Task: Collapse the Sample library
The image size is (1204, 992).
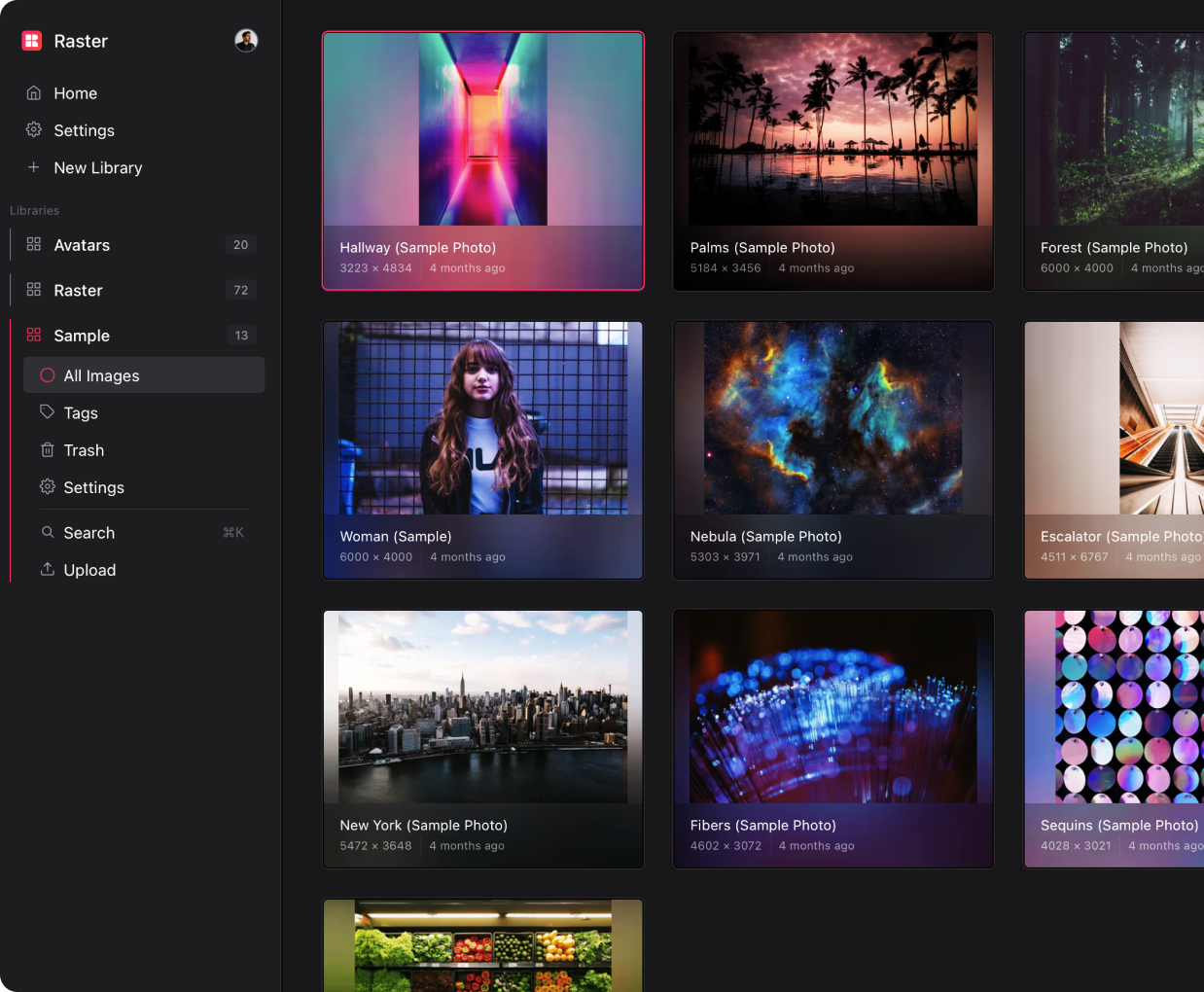Action: click(82, 336)
